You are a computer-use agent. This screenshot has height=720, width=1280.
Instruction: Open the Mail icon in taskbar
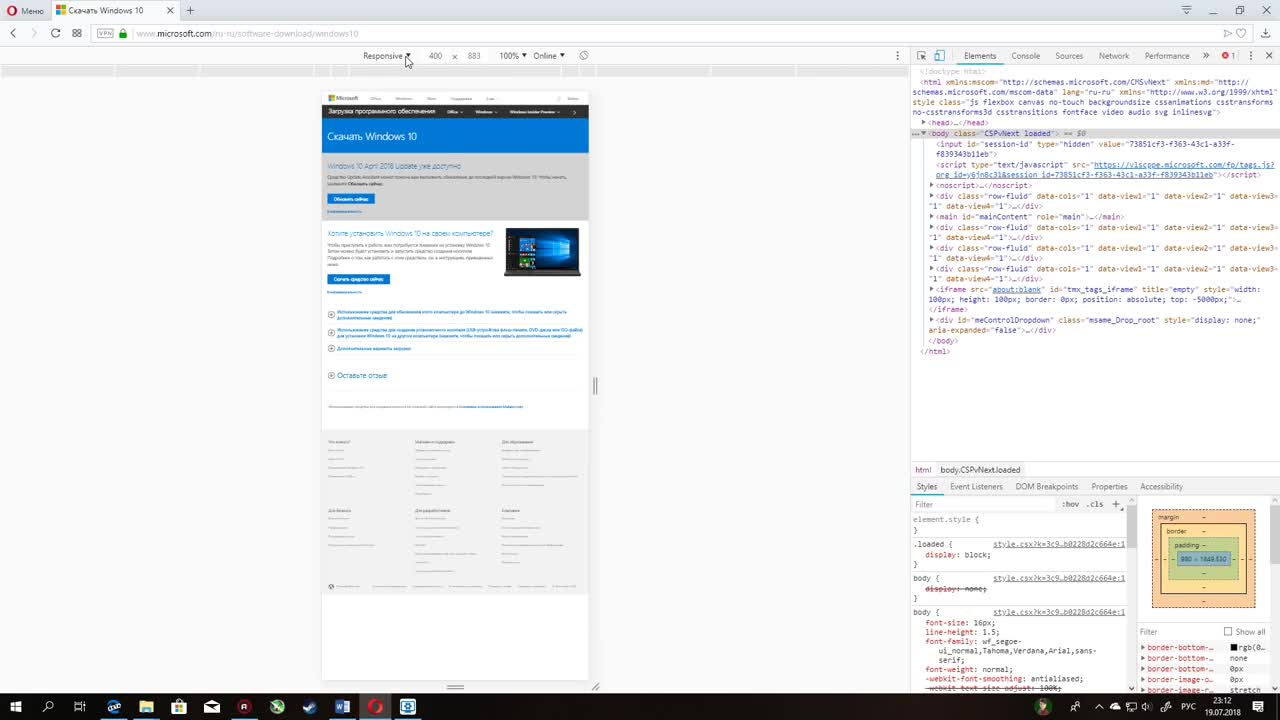coord(212,707)
